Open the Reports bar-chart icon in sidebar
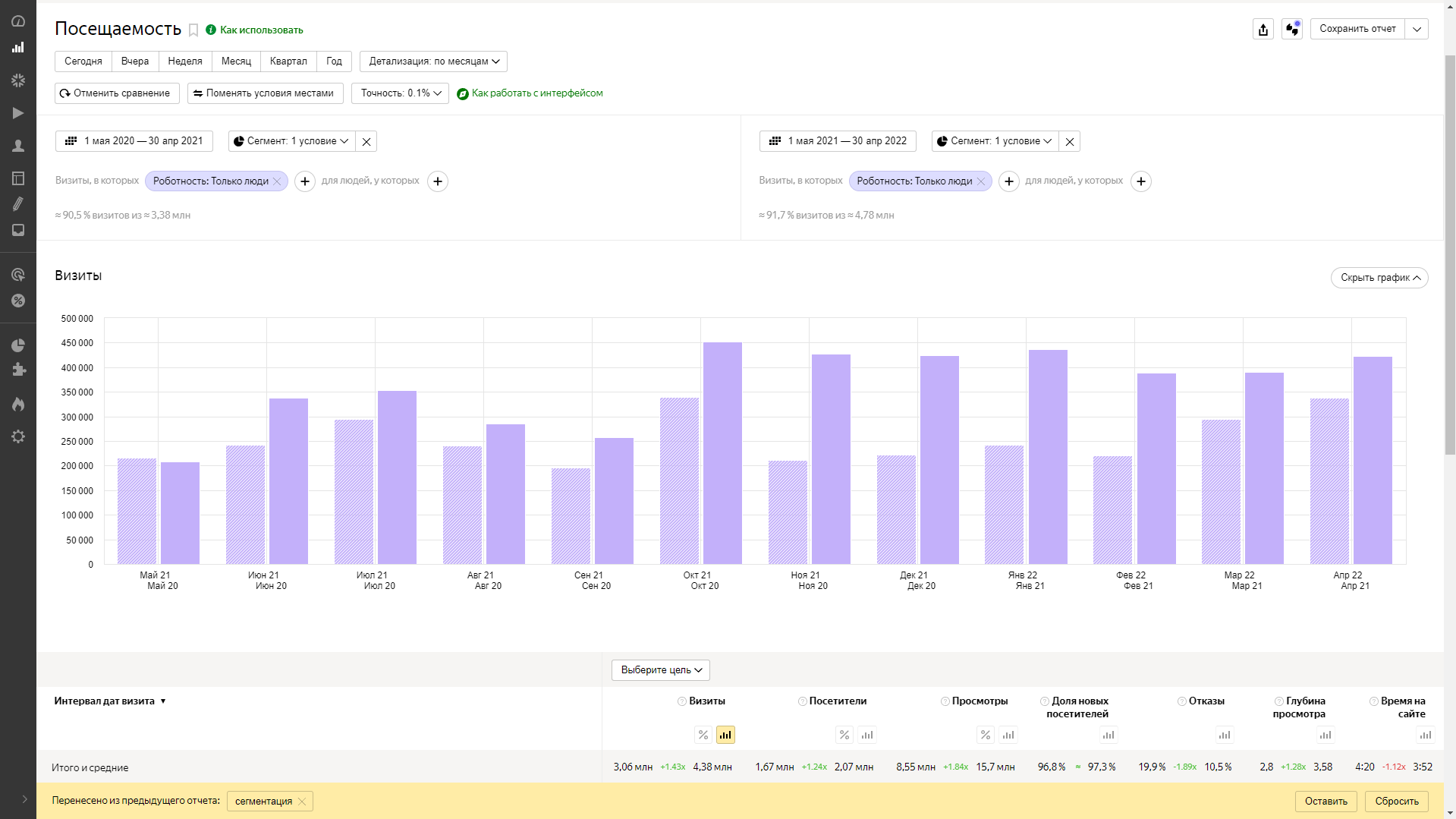1456x819 pixels. [x=18, y=48]
